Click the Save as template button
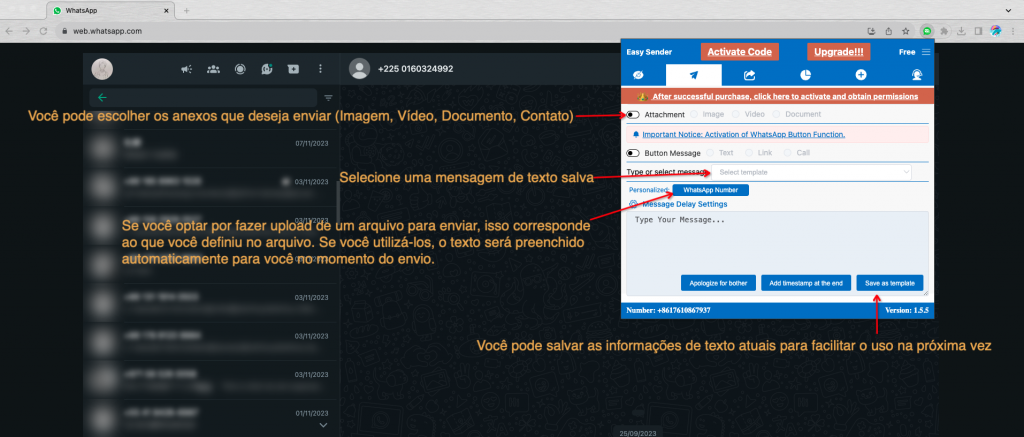Image resolution: width=1024 pixels, height=437 pixels. coord(889,283)
